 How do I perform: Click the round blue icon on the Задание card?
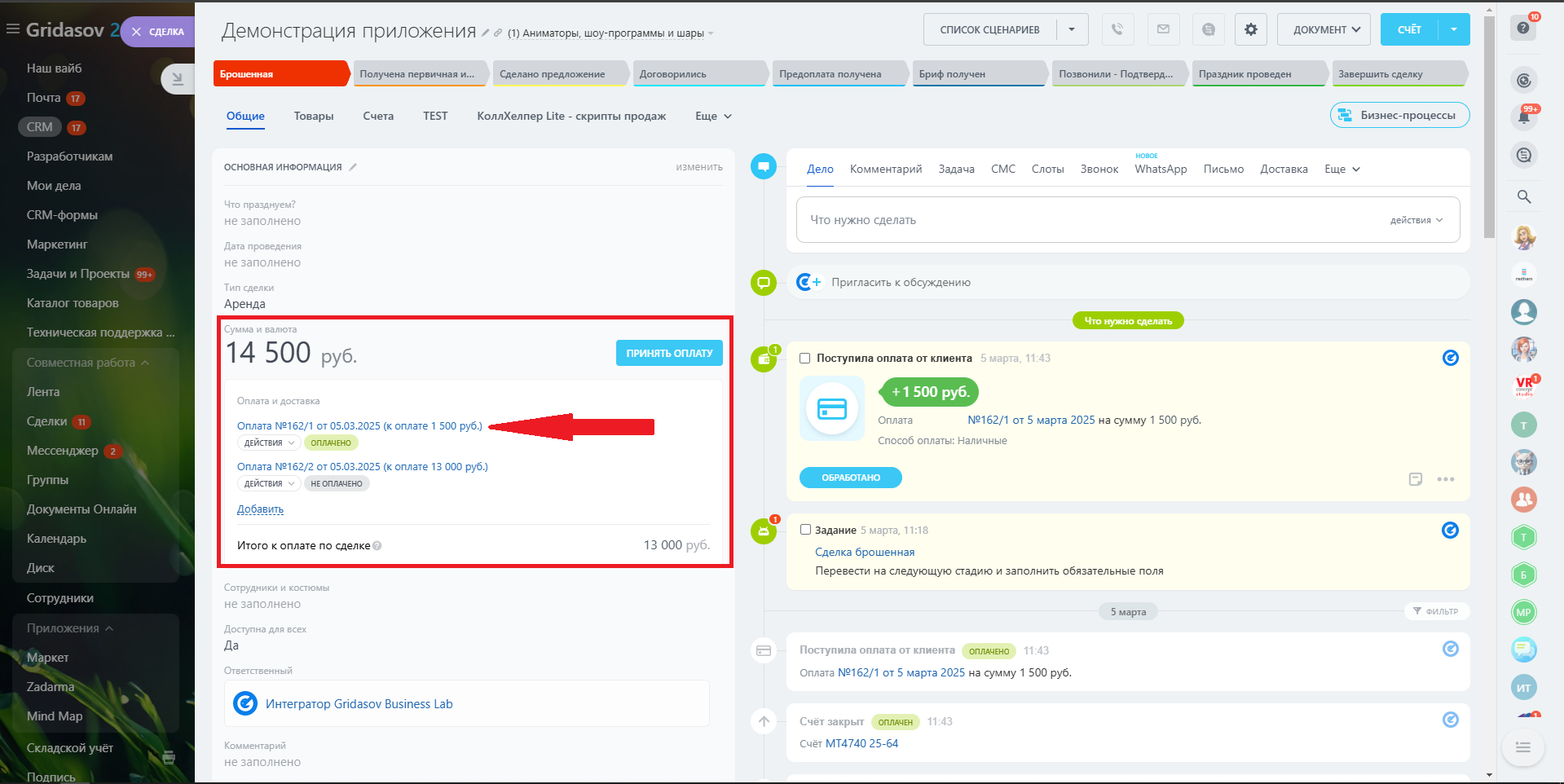pos(1451,531)
